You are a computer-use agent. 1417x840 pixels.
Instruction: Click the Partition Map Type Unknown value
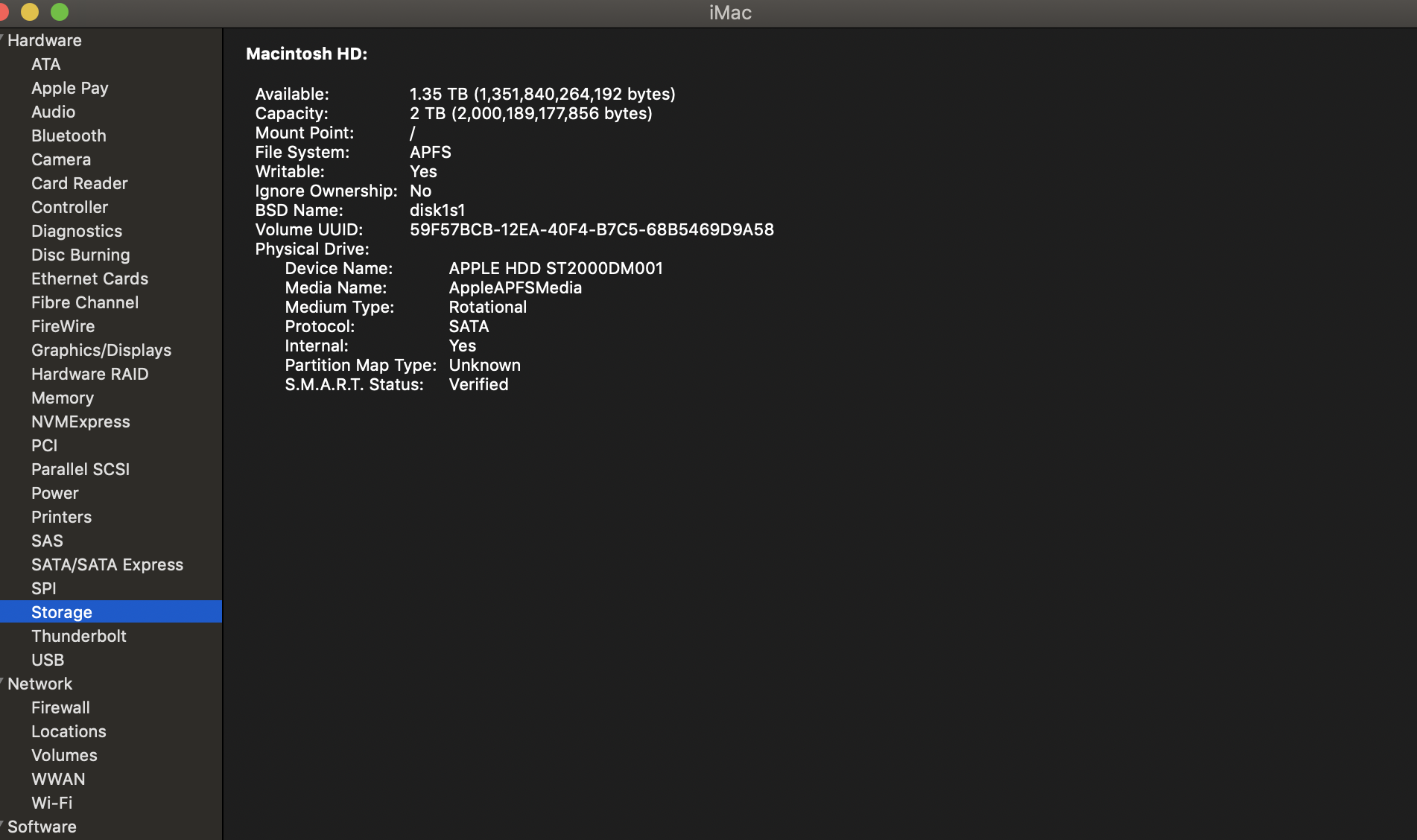click(x=484, y=365)
